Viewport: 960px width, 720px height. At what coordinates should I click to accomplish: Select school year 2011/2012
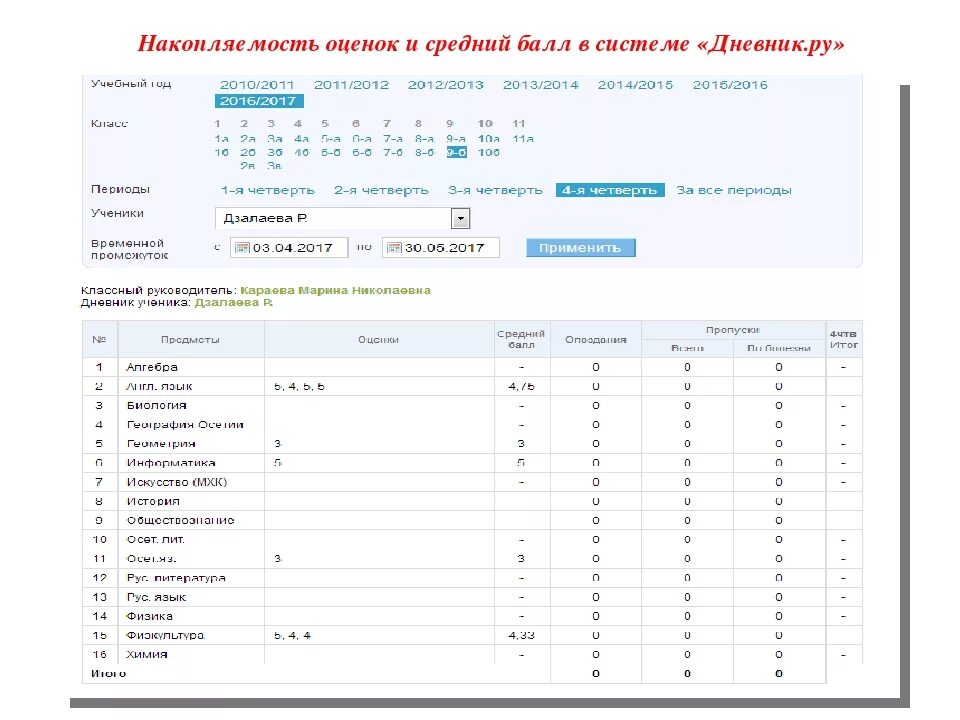coord(351,85)
